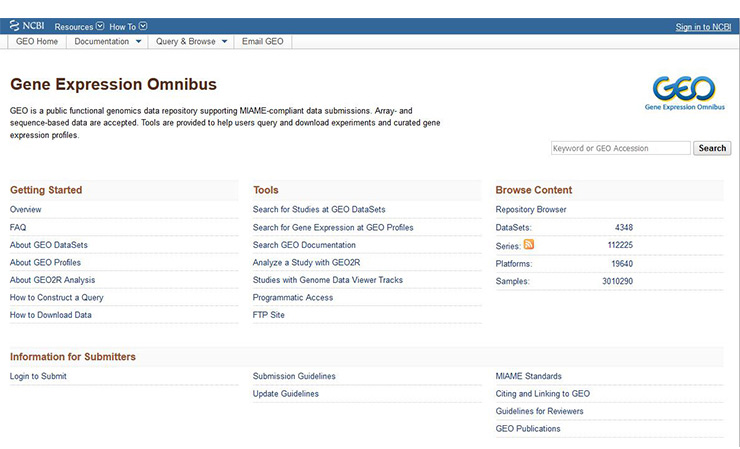The image size is (740, 449).
Task: Open Search for Studies at GEO DataSets
Action: pyautogui.click(x=319, y=210)
